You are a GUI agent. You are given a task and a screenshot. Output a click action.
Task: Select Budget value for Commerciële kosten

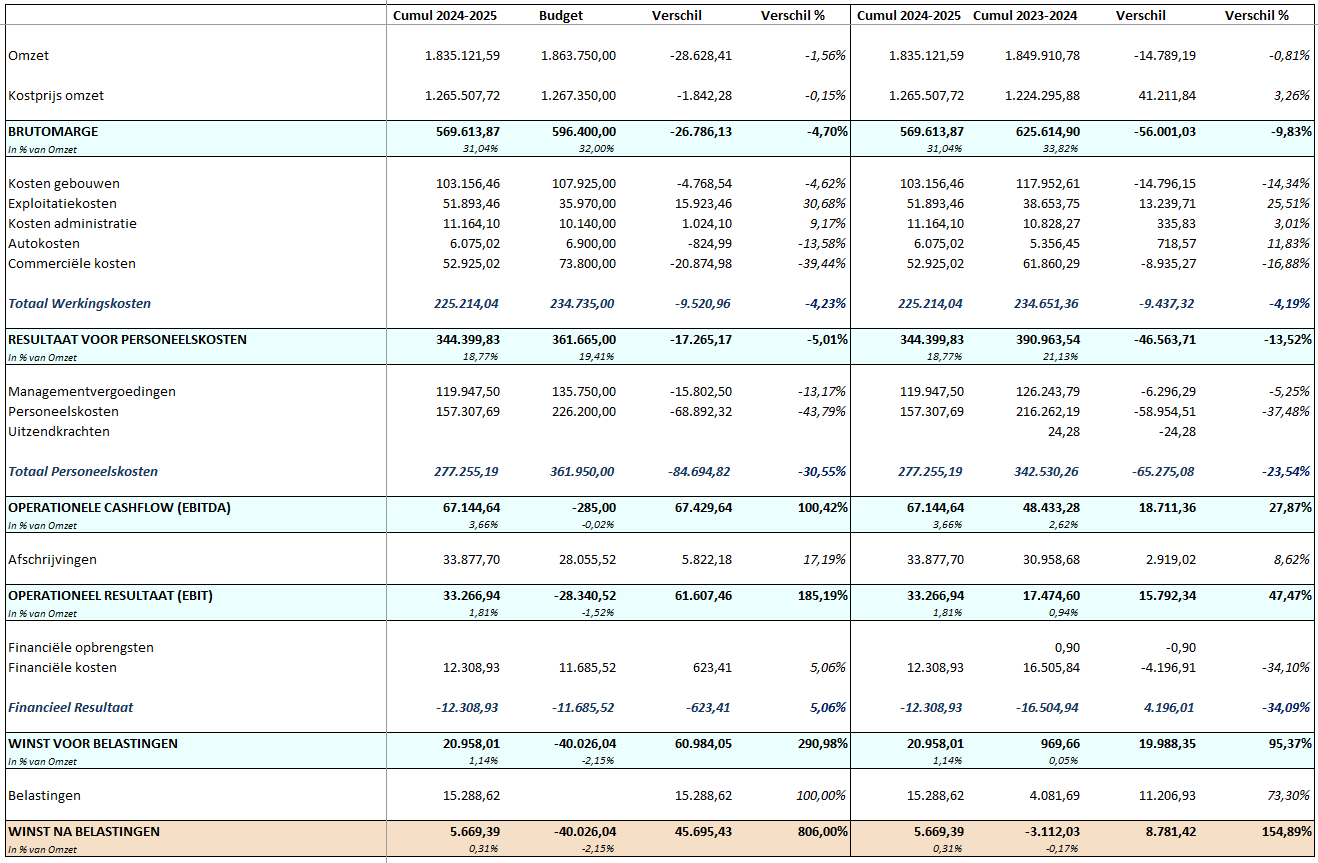point(584,264)
